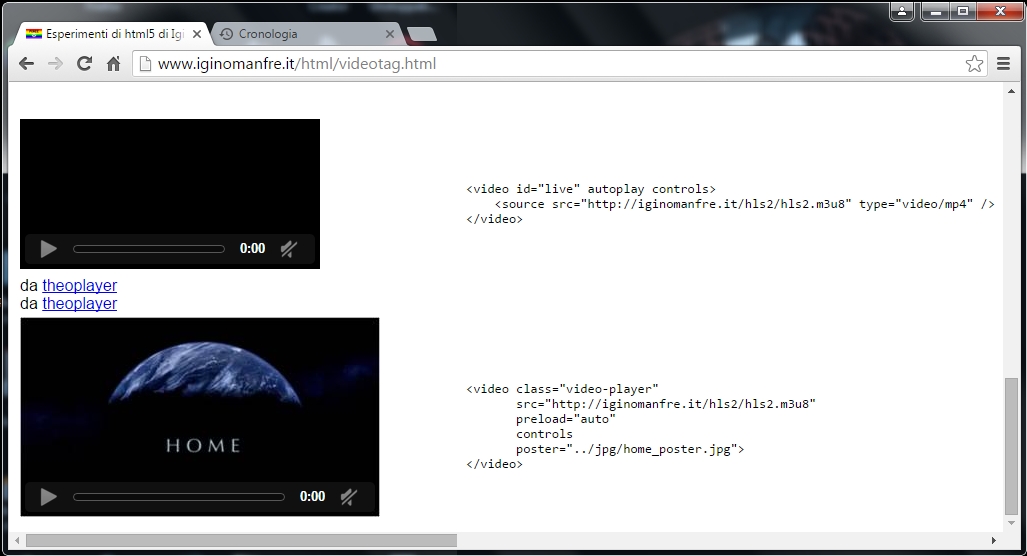Click the preload="auto" code text
1027x556 pixels.
566,419
